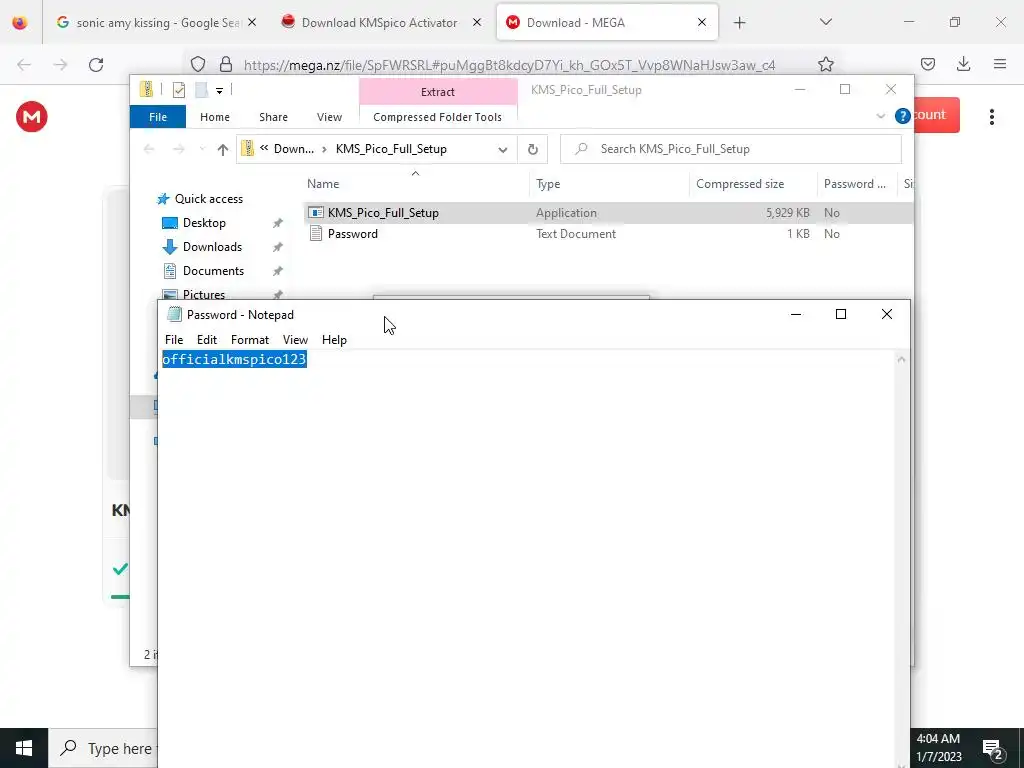Switch to Download KMSpico Activator tab
This screenshot has height=768, width=1024.
(379, 23)
